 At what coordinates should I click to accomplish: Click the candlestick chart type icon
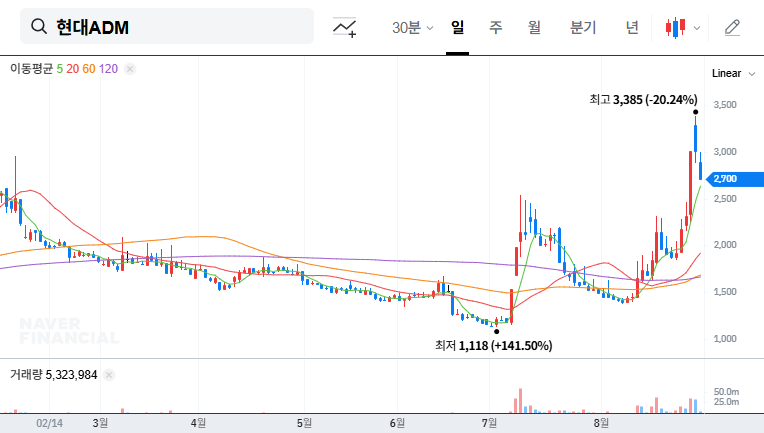click(675, 28)
